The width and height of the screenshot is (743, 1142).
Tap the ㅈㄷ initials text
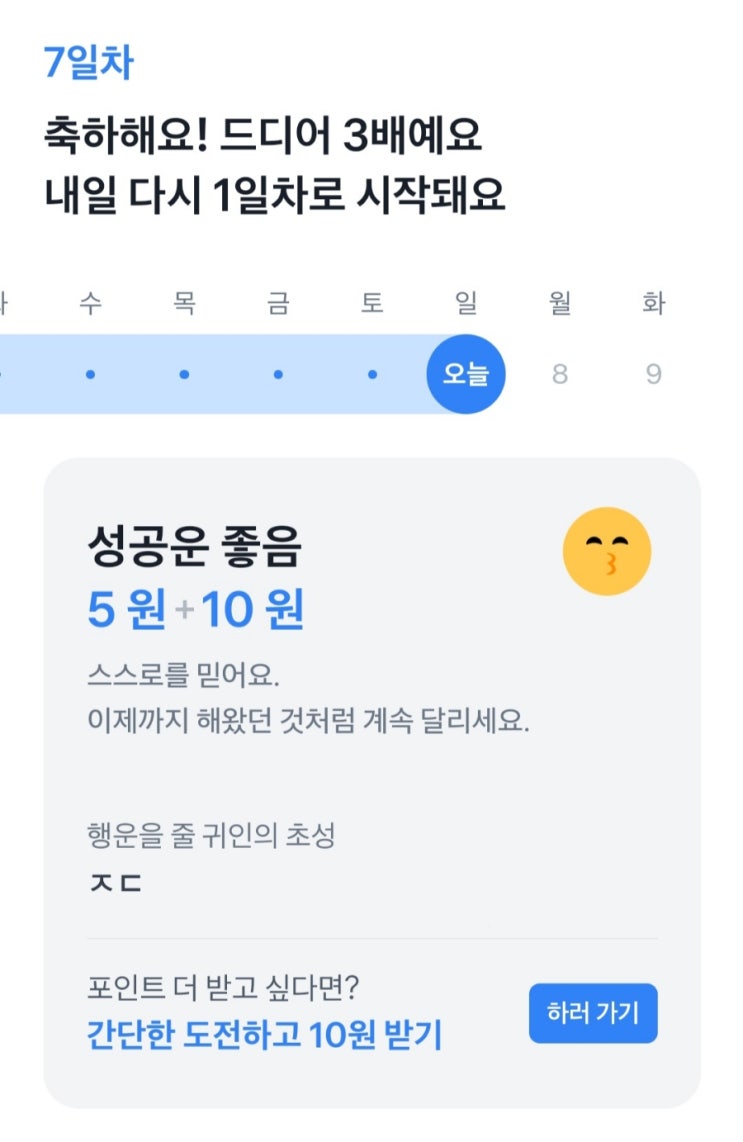click(115, 883)
